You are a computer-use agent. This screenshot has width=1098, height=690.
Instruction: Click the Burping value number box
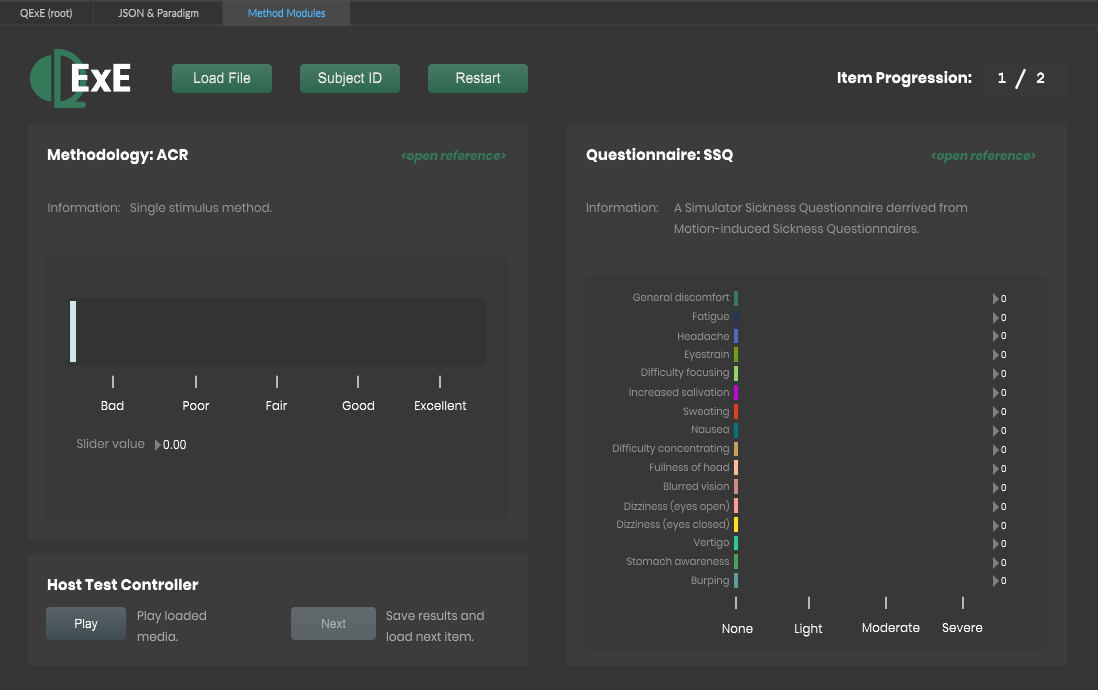point(1000,581)
